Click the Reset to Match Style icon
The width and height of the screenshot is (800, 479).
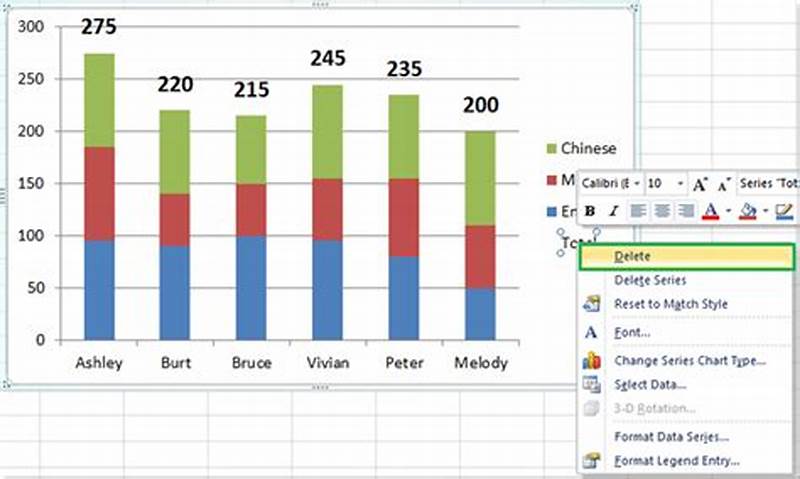pos(591,304)
